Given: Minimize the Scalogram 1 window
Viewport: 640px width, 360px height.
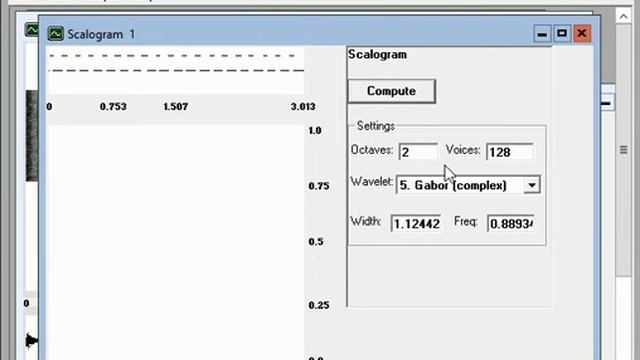Looking at the screenshot, I should (542, 33).
